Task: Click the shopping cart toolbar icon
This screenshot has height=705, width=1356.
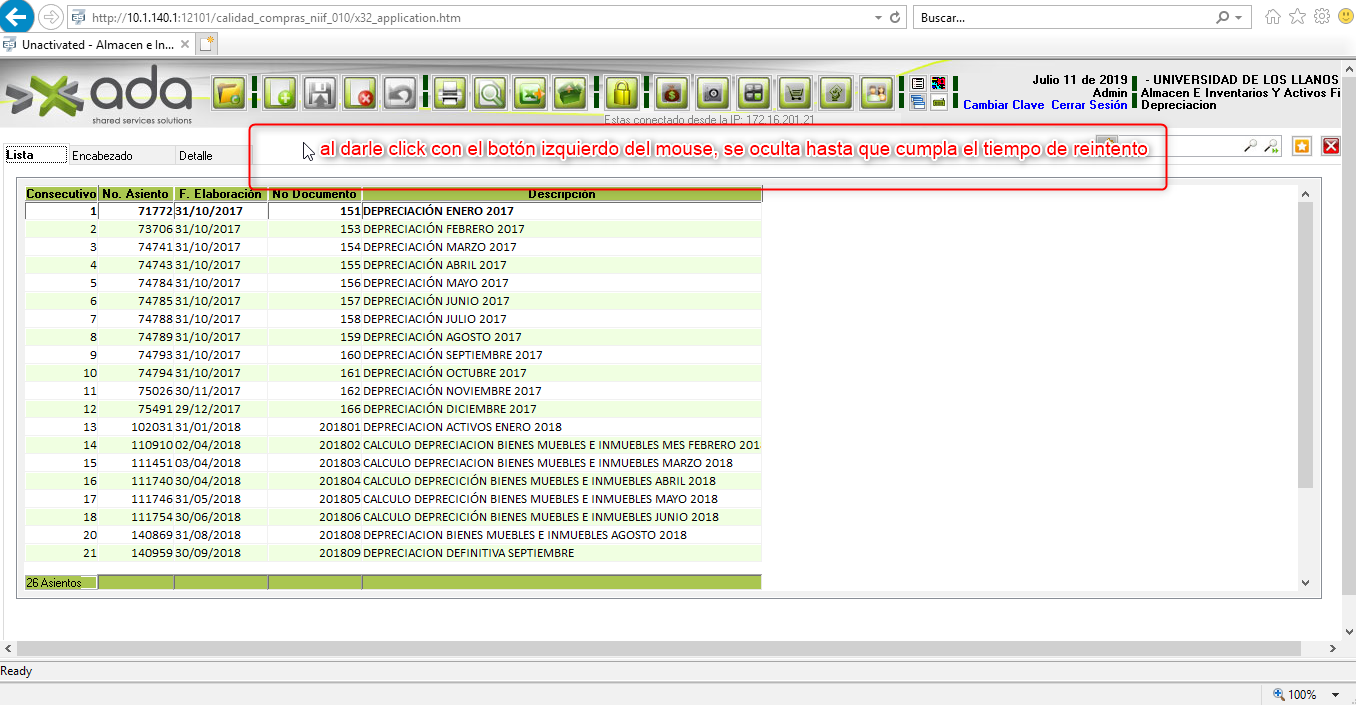Action: [x=794, y=93]
